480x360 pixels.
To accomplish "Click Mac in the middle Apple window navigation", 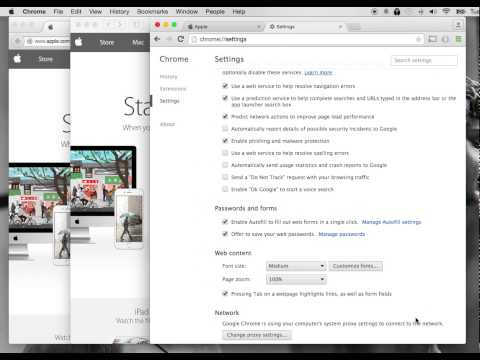I will [x=138, y=42].
